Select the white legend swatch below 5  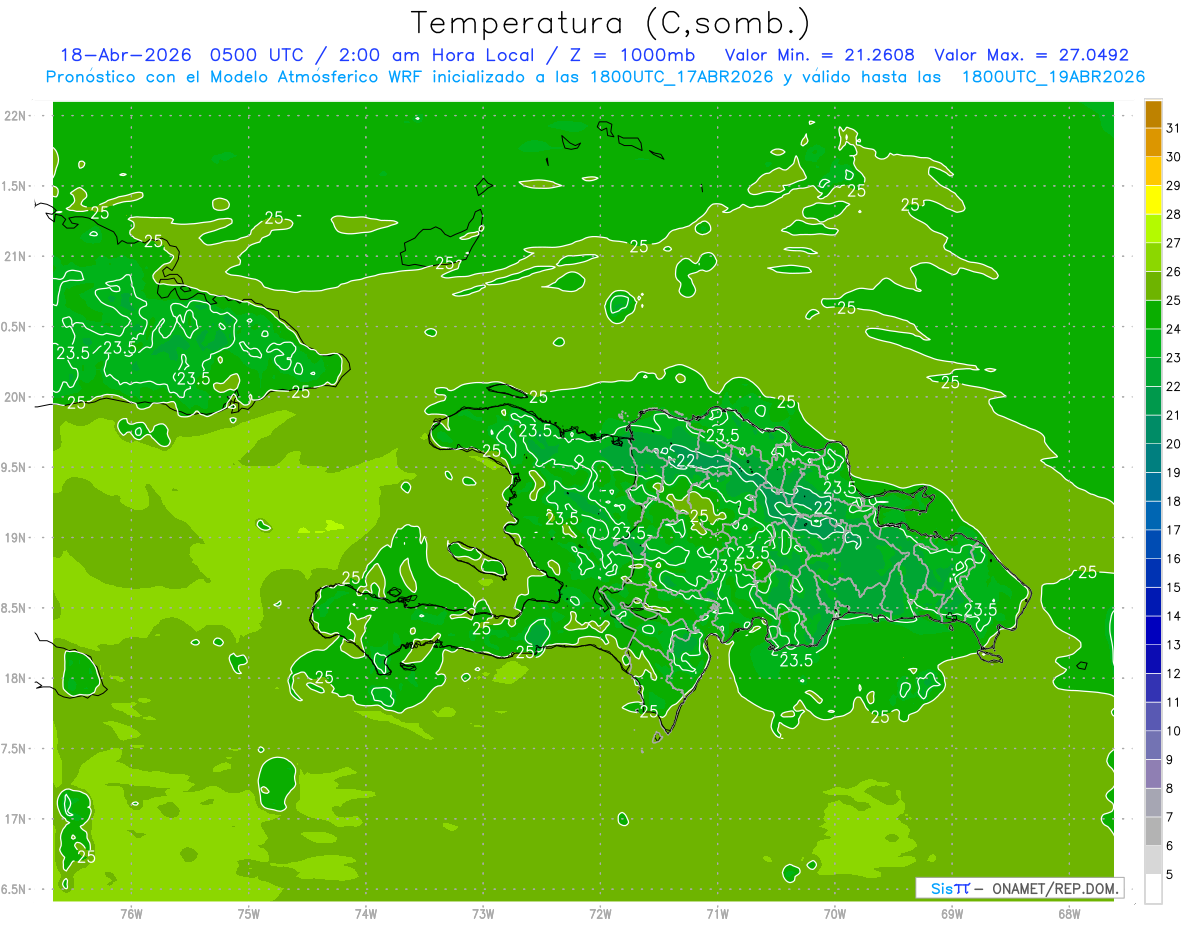coord(1153,889)
